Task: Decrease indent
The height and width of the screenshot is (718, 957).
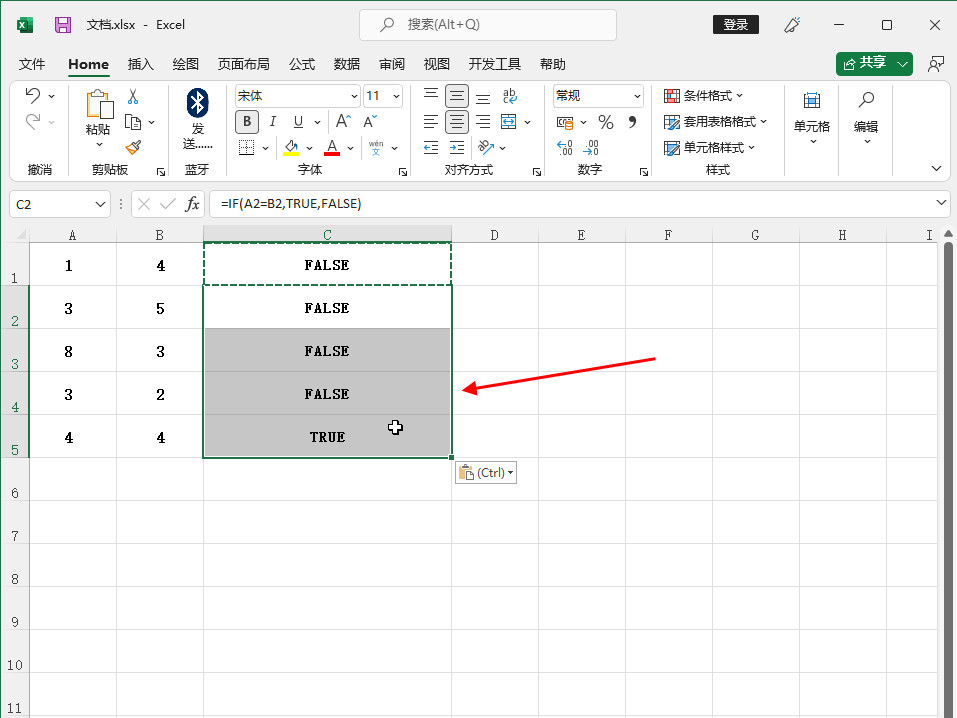Action: click(431, 148)
